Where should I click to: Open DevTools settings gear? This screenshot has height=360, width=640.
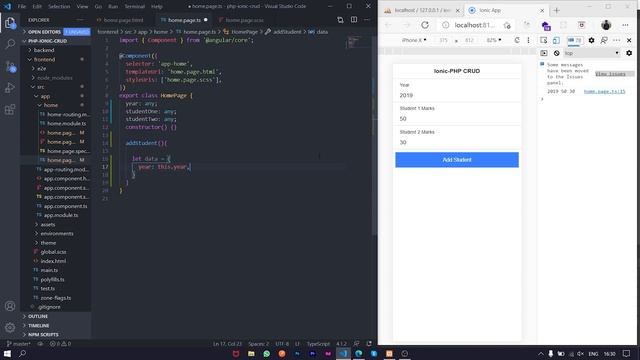click(591, 40)
